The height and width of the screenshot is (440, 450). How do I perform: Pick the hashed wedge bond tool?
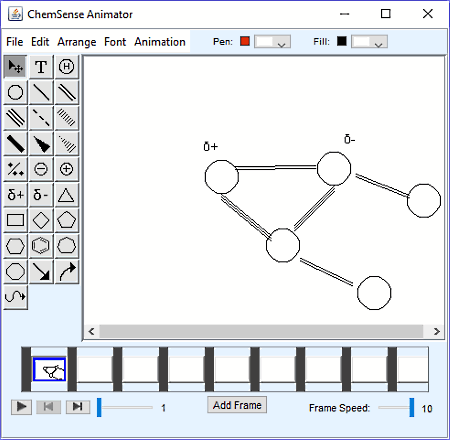tap(67, 143)
